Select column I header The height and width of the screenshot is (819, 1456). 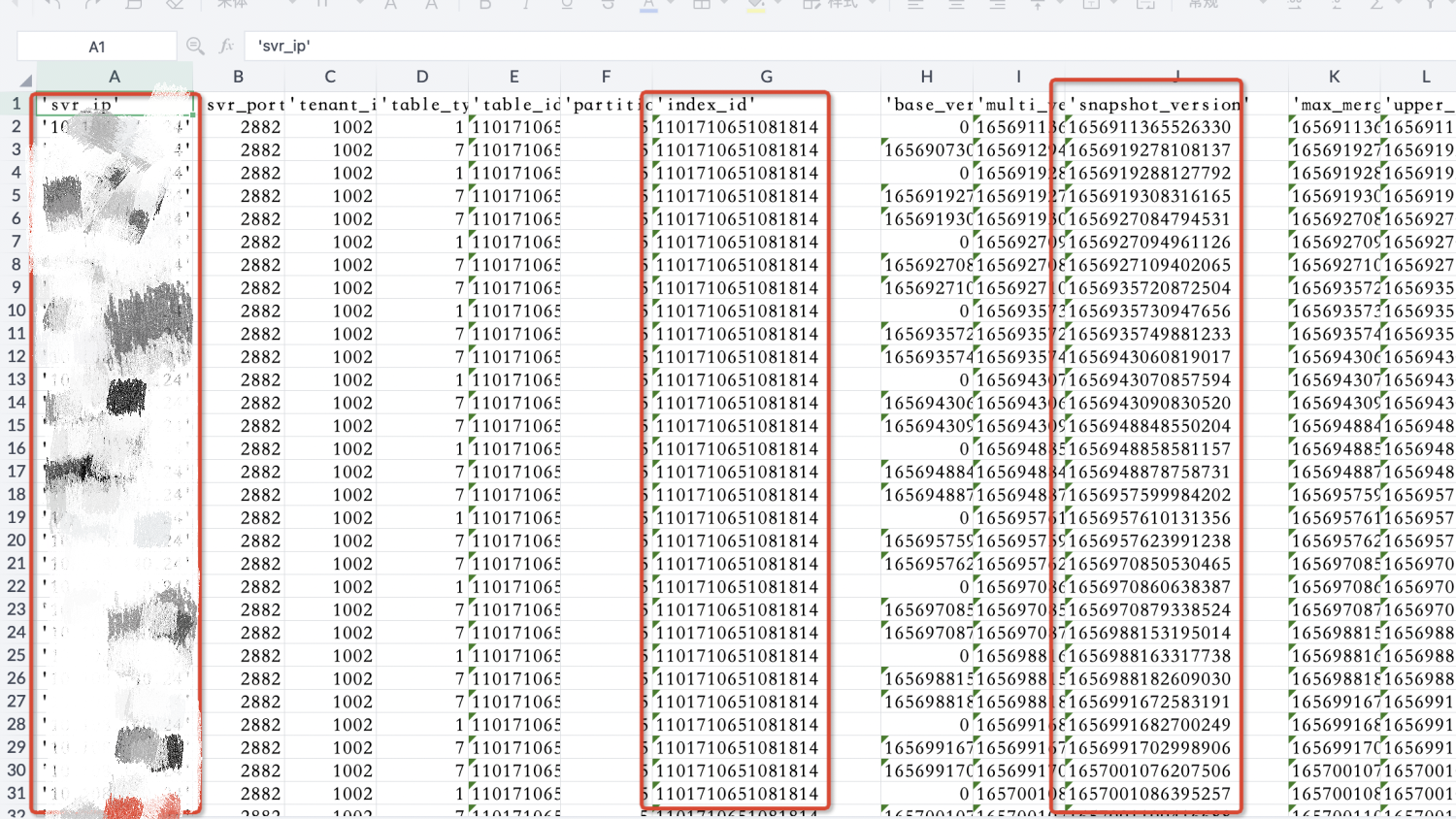1018,77
